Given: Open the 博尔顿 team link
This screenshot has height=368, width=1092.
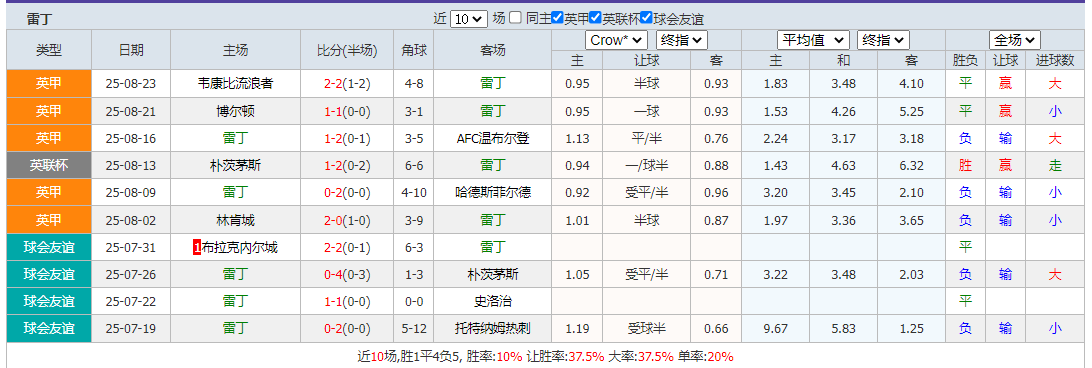Looking at the screenshot, I should tap(235, 112).
